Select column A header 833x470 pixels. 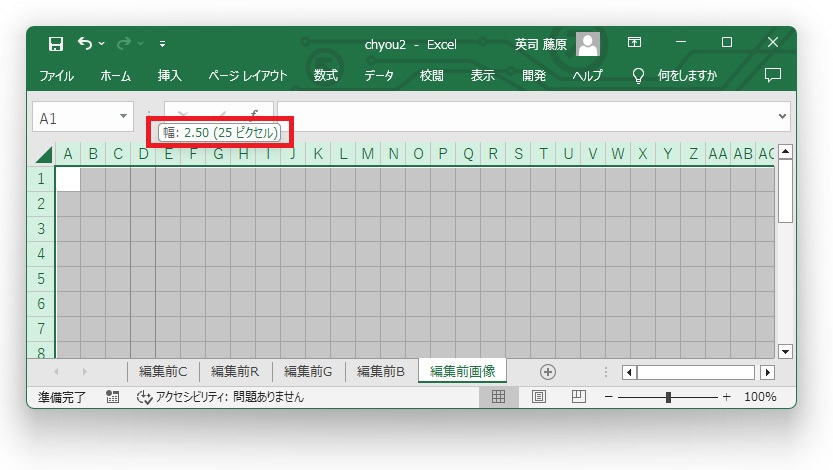point(68,154)
